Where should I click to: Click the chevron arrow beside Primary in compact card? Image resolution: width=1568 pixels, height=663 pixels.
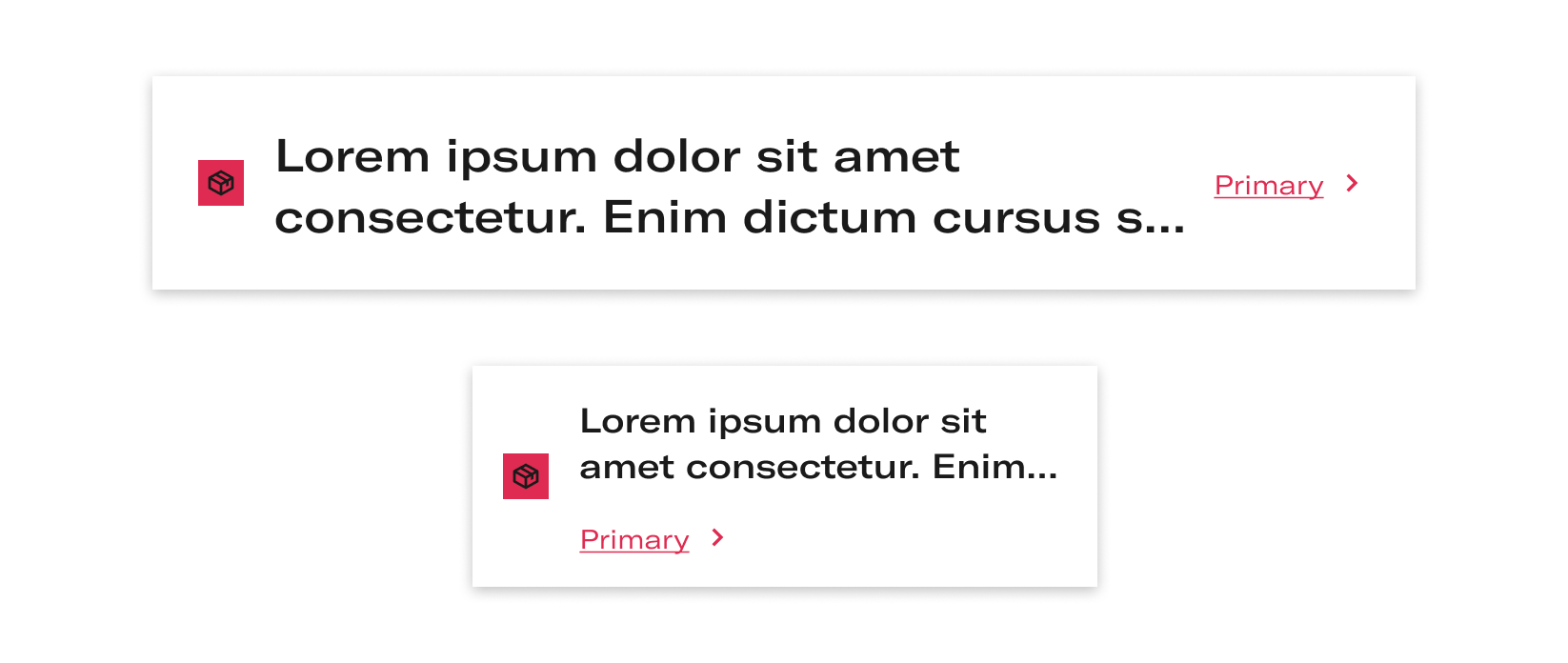[x=717, y=538]
